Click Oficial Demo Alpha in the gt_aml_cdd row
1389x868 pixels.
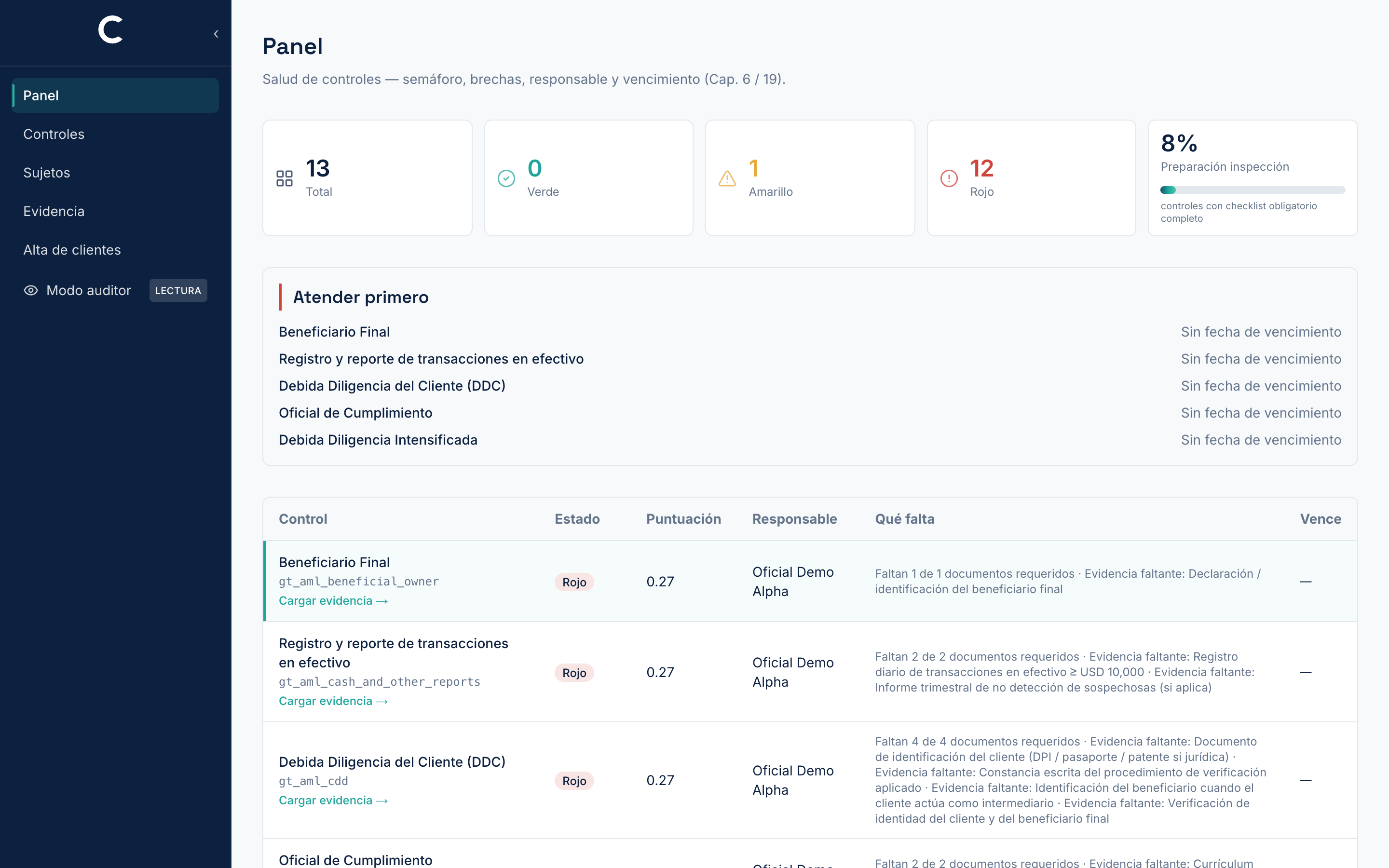793,780
